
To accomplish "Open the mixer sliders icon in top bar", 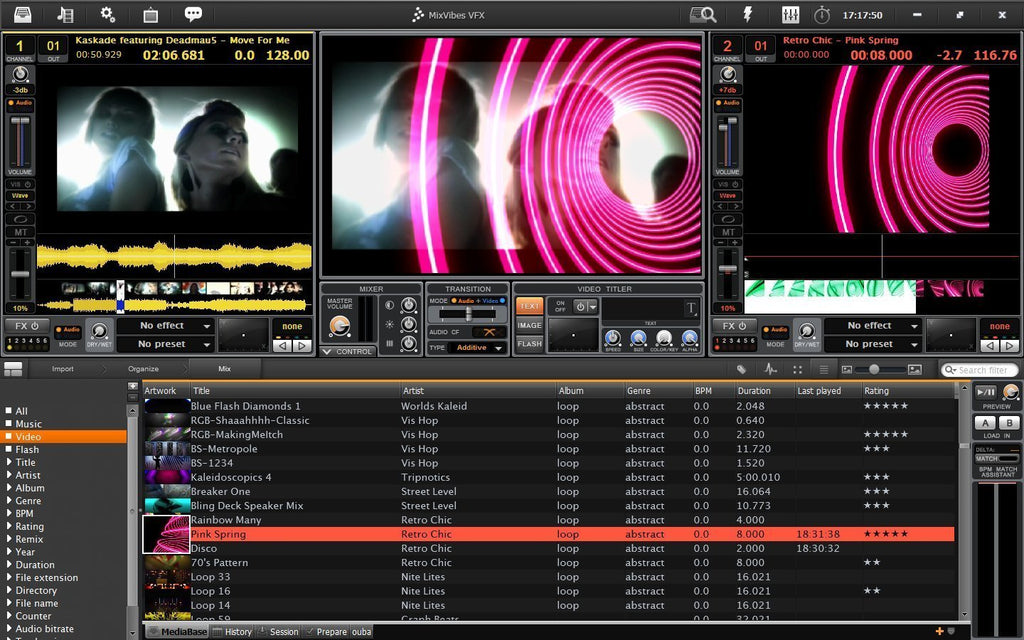I will coord(790,15).
